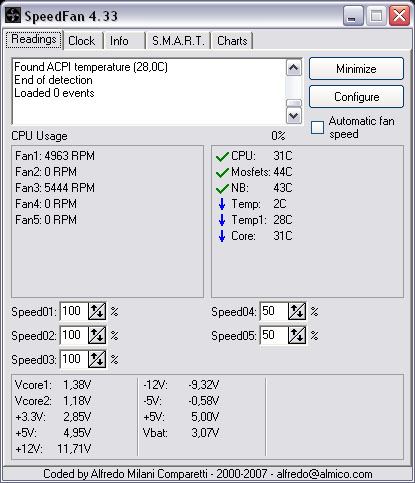Click the 'Fan5: 0 RPM' reading
This screenshot has width=415, height=483.
(46, 220)
